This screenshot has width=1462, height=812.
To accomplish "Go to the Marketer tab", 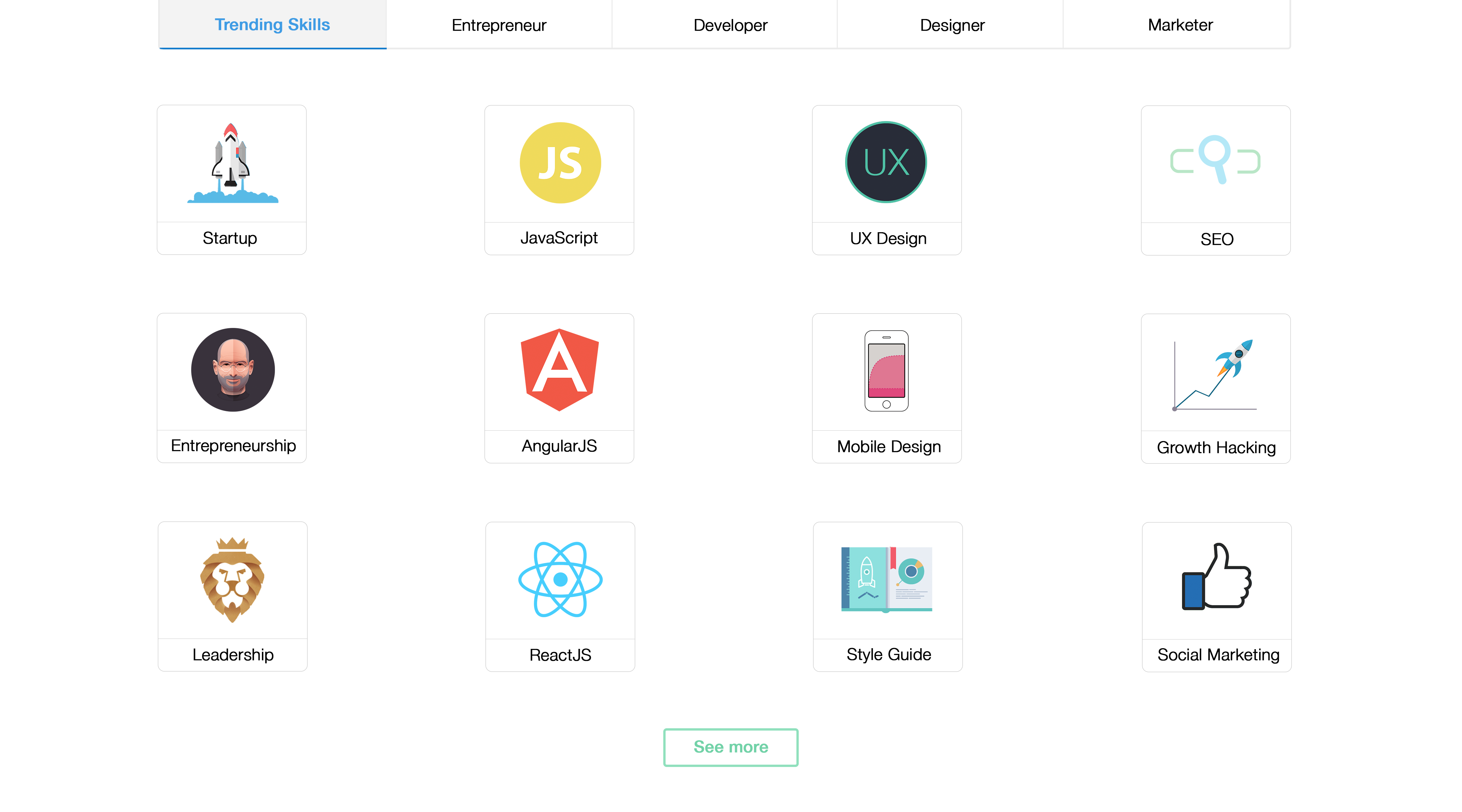I will click(1180, 25).
